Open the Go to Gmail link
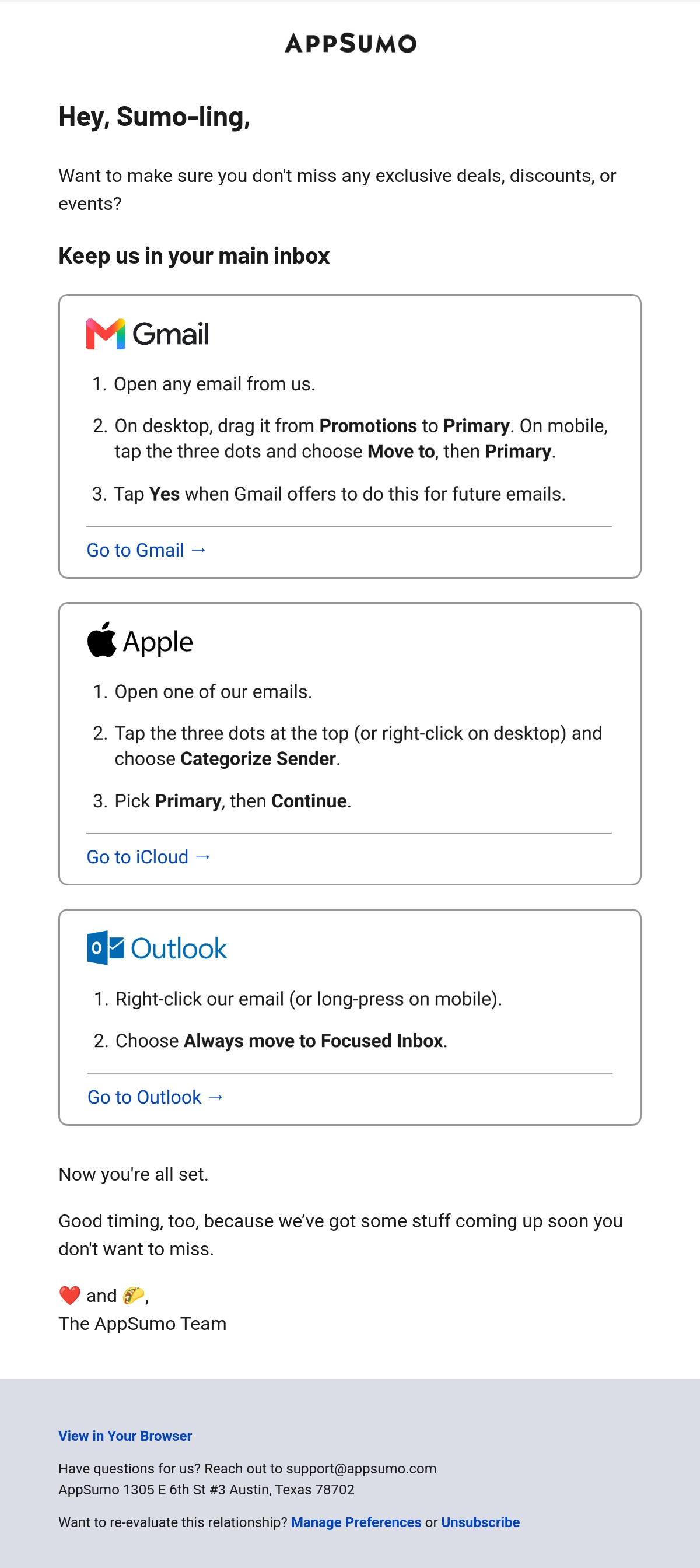700x1568 pixels. click(146, 549)
